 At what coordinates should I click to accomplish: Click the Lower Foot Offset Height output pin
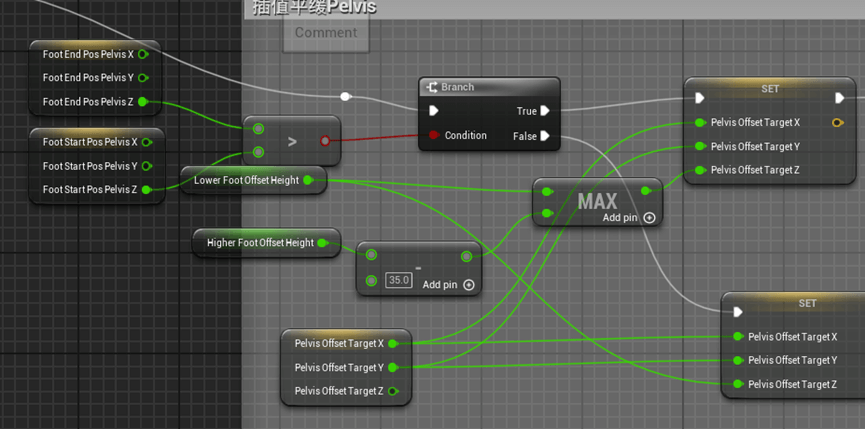point(308,181)
